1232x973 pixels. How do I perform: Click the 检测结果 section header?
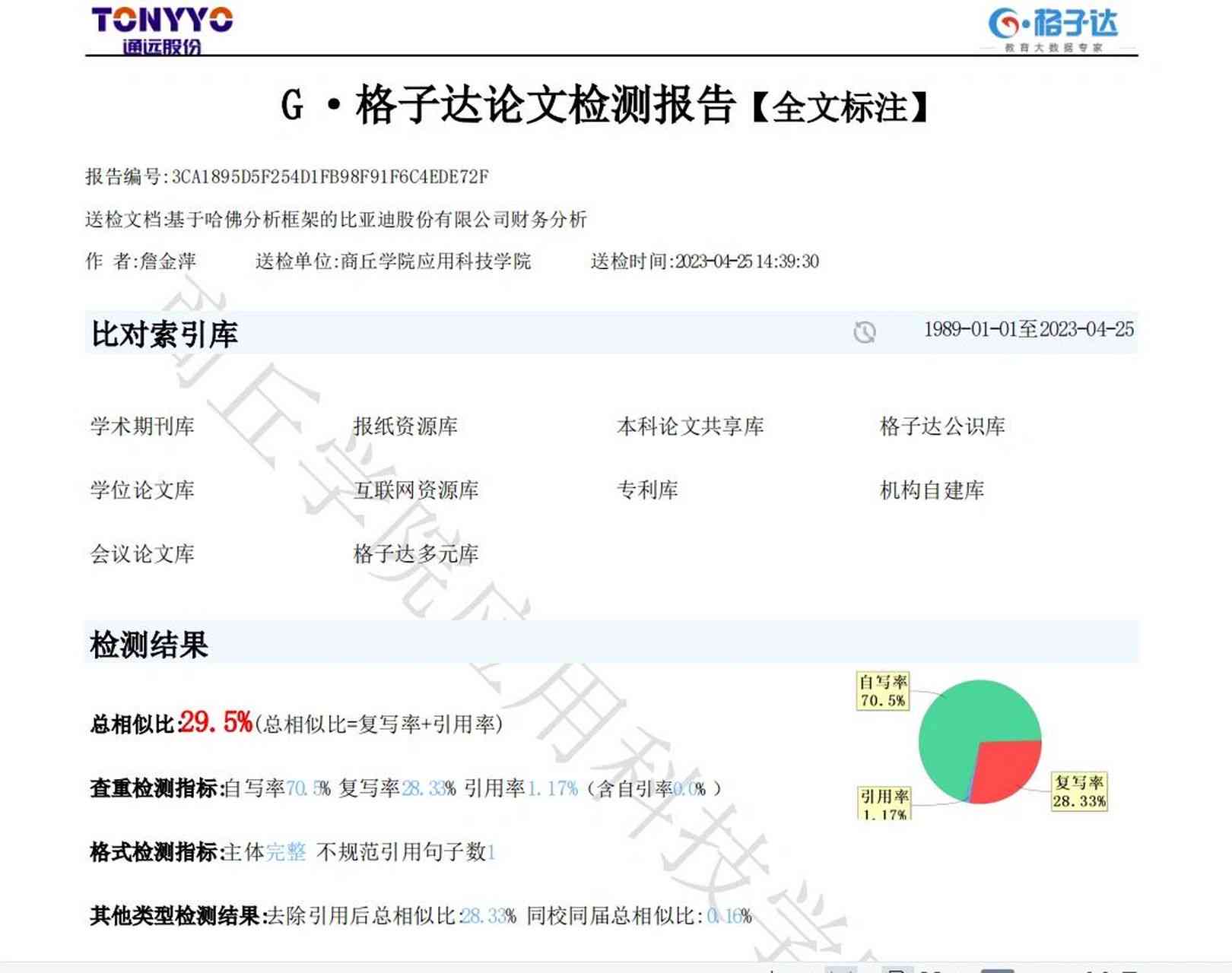click(x=149, y=645)
